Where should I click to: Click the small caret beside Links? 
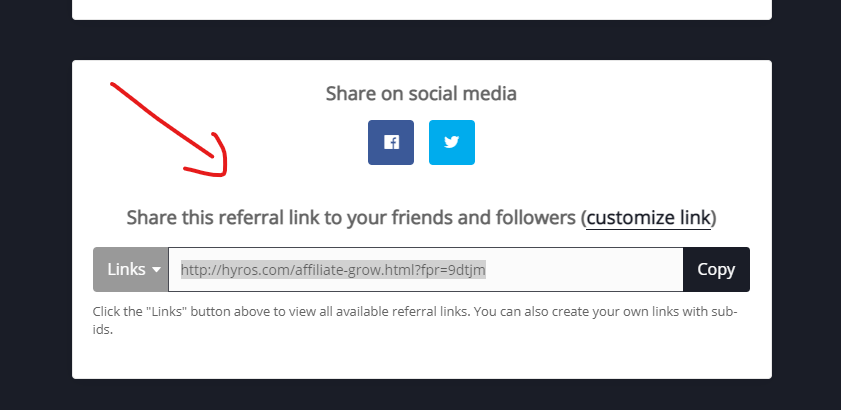coord(156,270)
